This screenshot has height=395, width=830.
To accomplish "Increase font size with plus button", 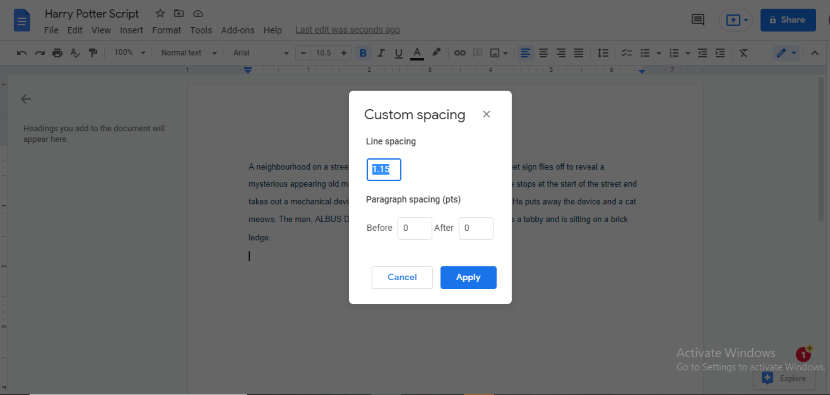I will [344, 53].
